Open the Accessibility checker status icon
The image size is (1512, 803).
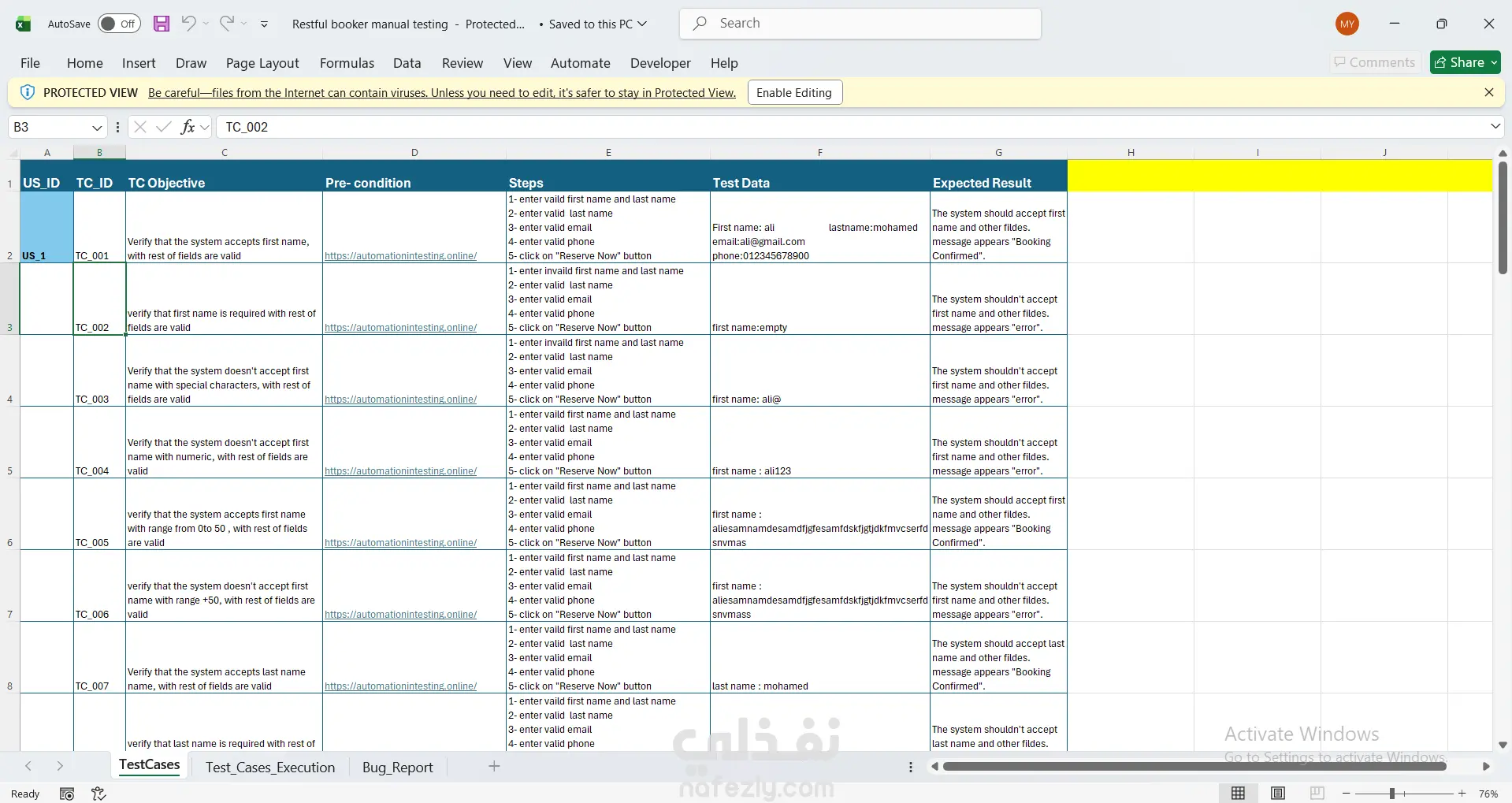(x=98, y=794)
